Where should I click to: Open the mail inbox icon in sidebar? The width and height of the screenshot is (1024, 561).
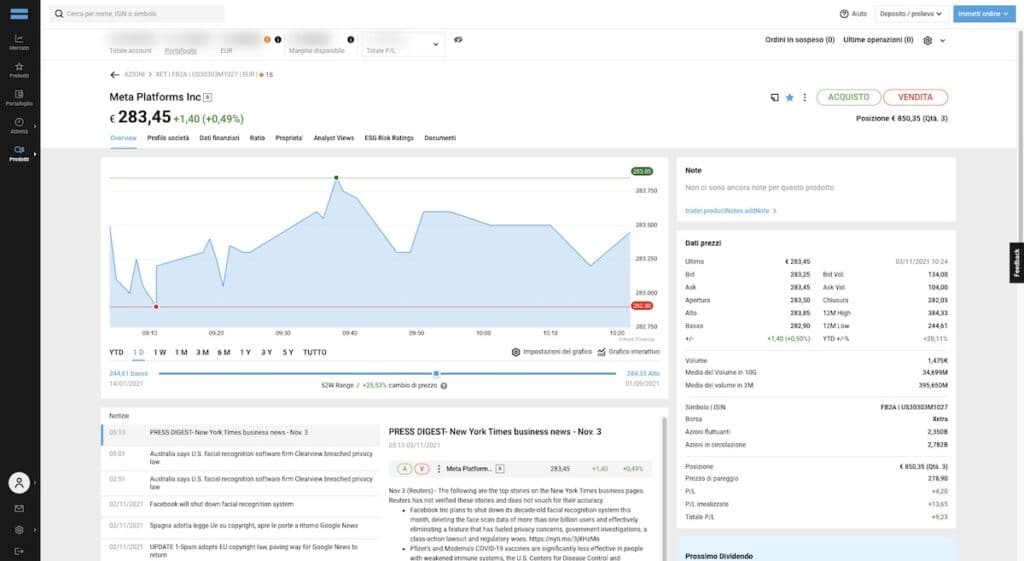point(19,509)
